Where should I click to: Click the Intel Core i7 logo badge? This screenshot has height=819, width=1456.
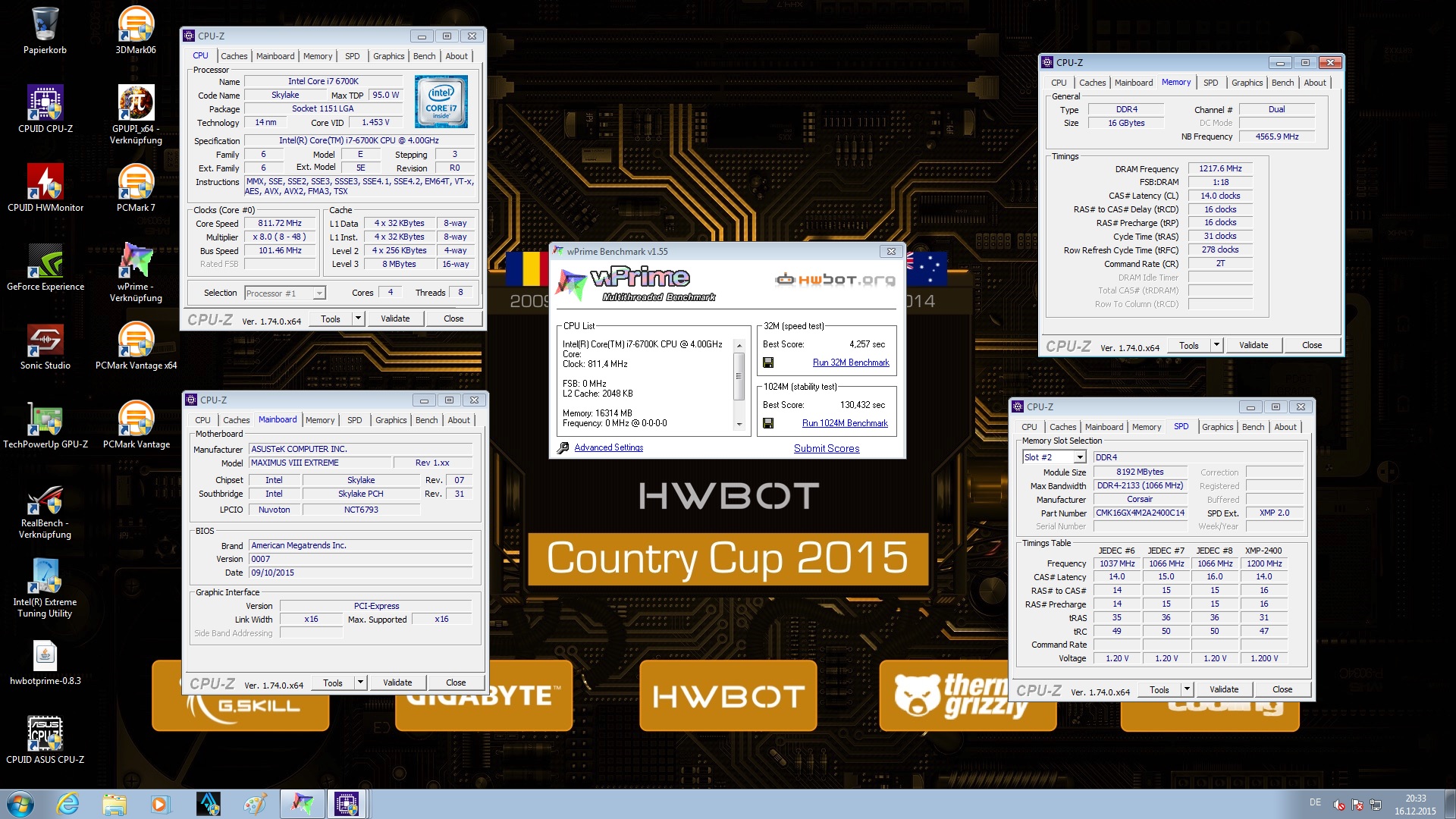441,102
